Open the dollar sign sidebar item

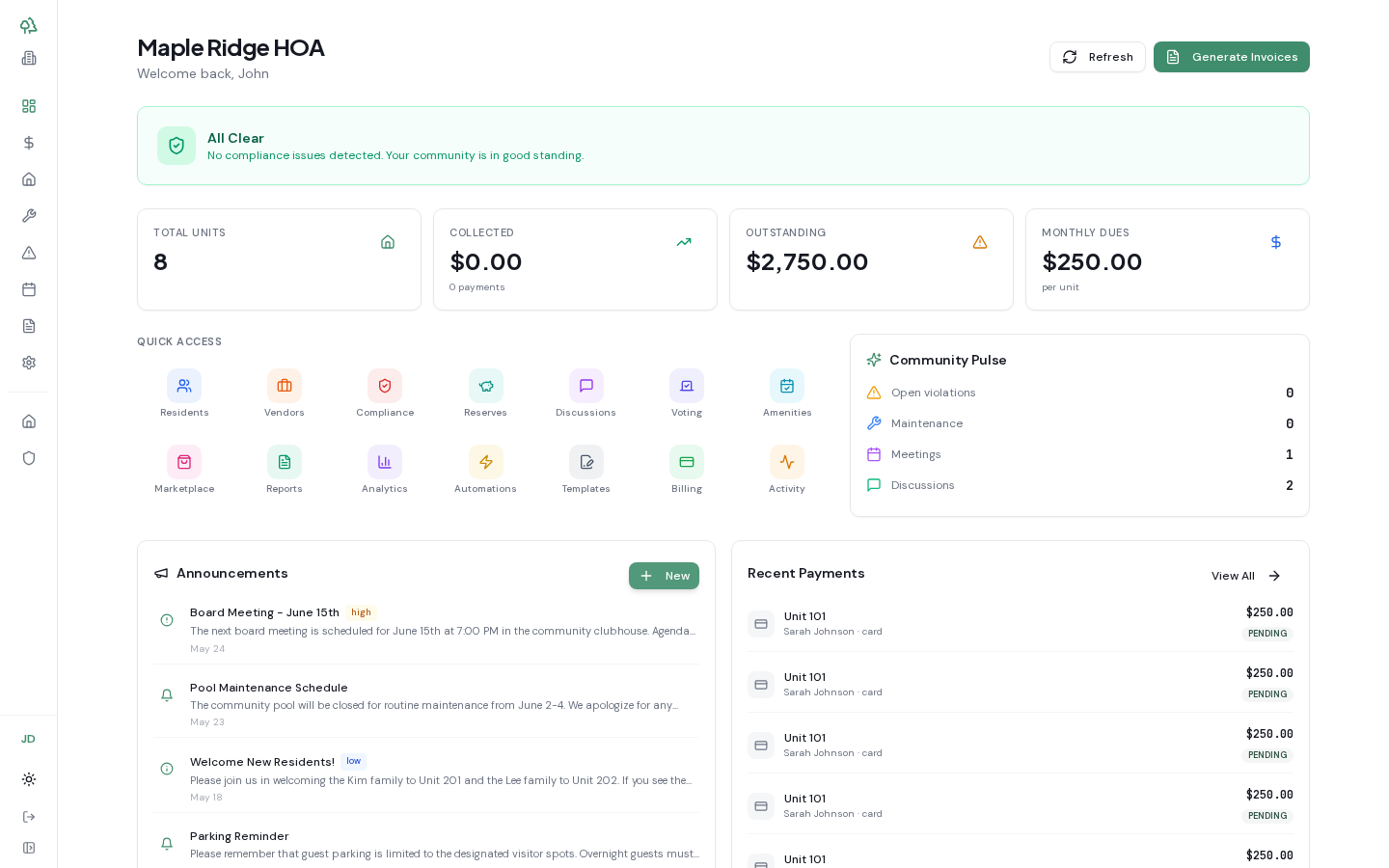[29, 143]
